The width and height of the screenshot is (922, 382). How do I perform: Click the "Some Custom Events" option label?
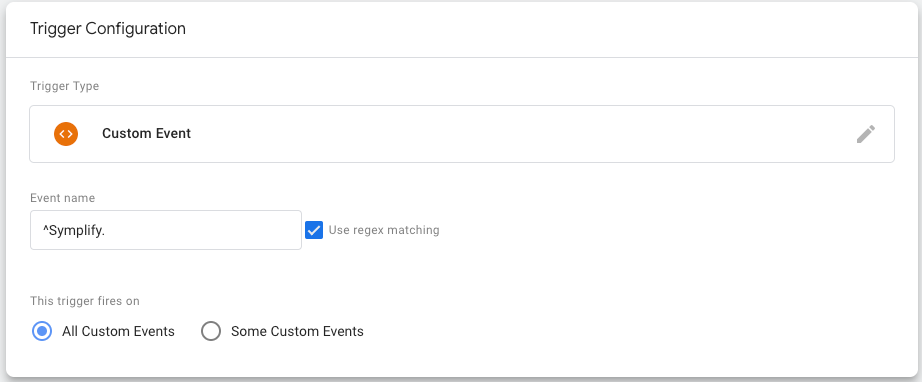pyautogui.click(x=297, y=331)
